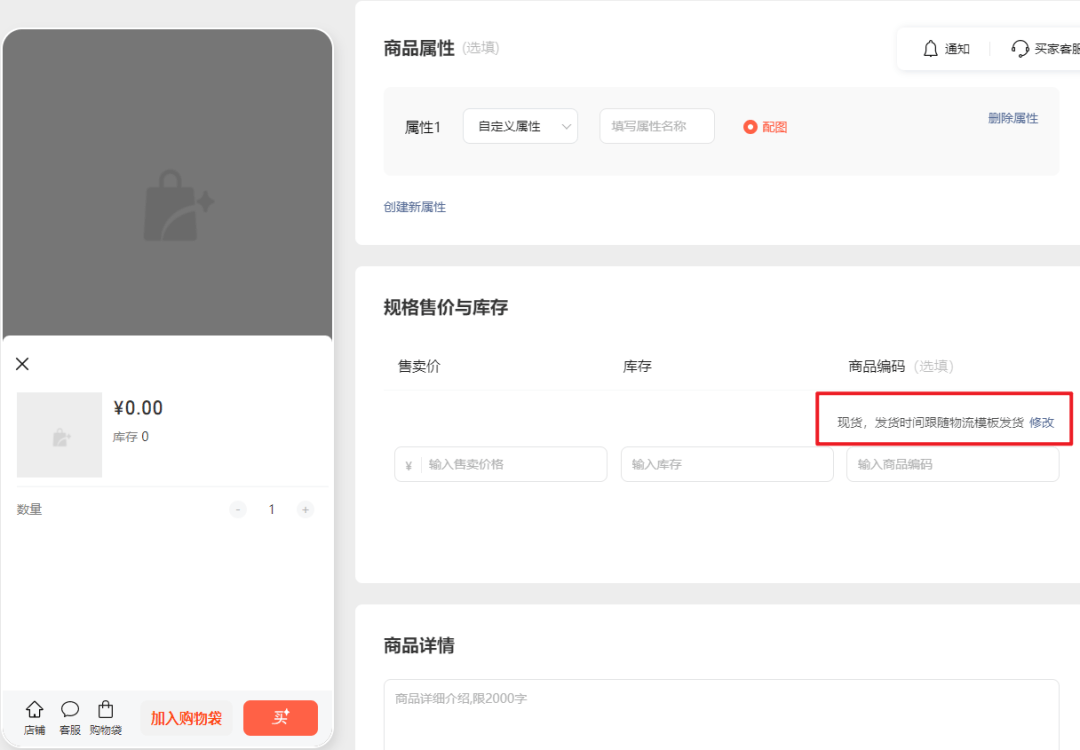The height and width of the screenshot is (750, 1080).
Task: Click the 商品详细介绍 description textarea
Action: 720,715
